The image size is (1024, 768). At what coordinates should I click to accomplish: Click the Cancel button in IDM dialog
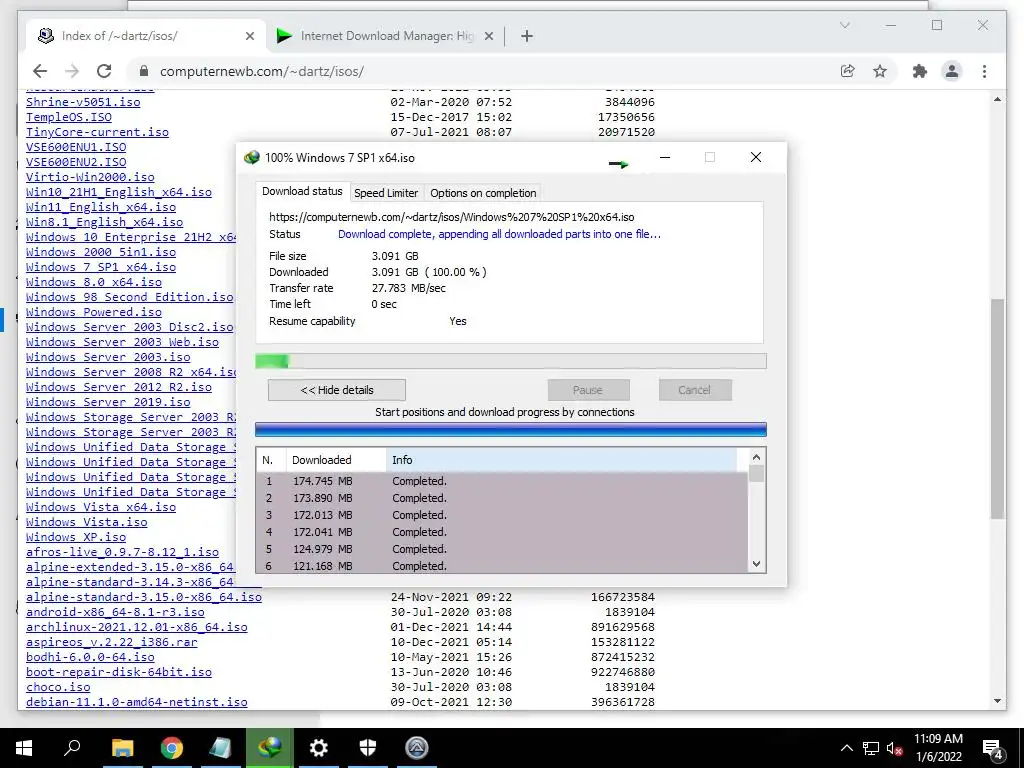pyautogui.click(x=694, y=390)
